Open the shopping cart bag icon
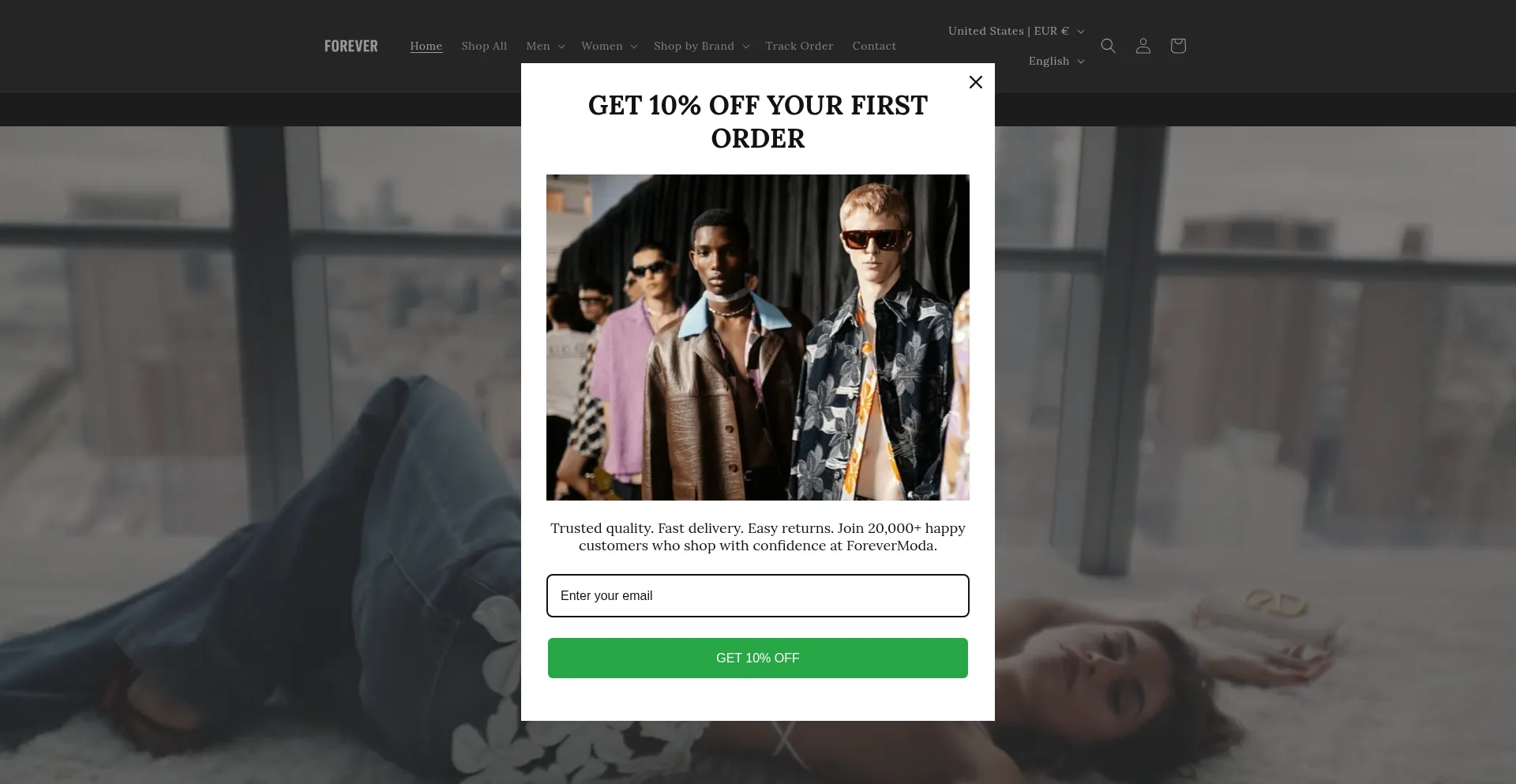 [1178, 46]
